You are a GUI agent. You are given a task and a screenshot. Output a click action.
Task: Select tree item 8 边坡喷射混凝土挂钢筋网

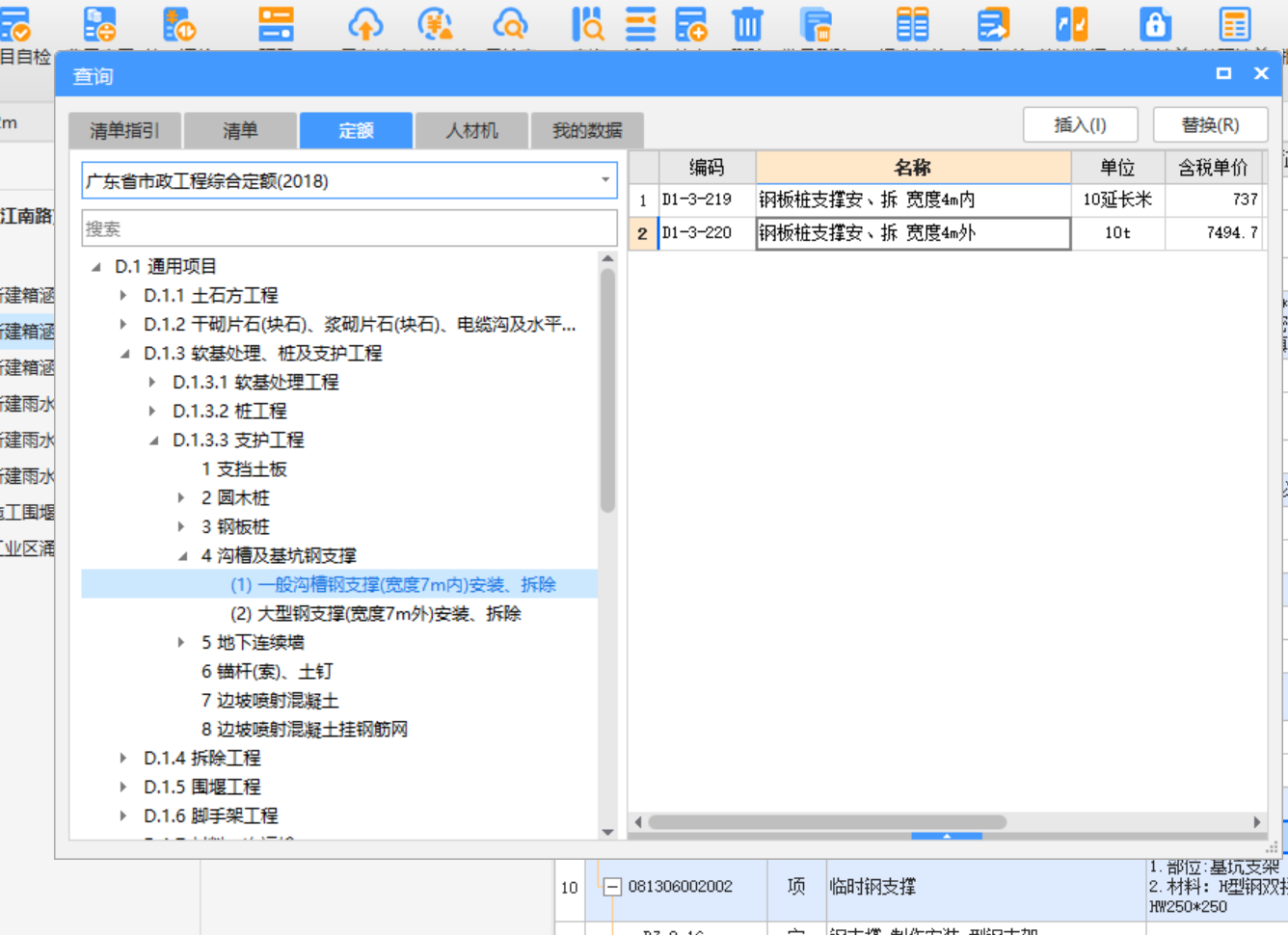click(x=304, y=730)
